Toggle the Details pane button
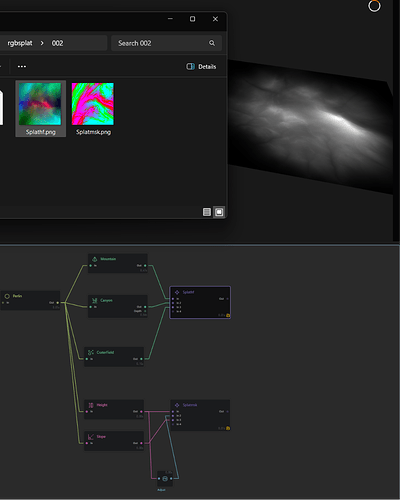The width and height of the screenshot is (400, 500). (201, 67)
